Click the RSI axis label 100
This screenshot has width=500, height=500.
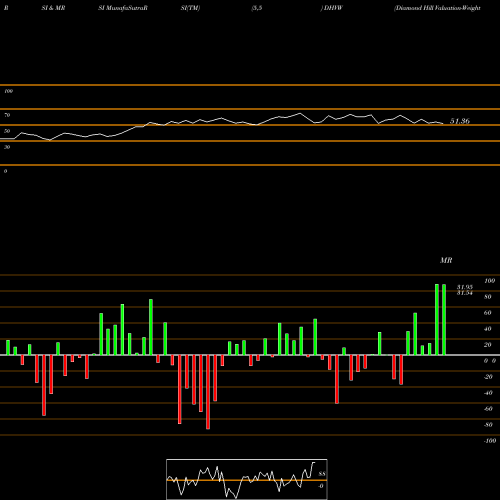coord(8,91)
